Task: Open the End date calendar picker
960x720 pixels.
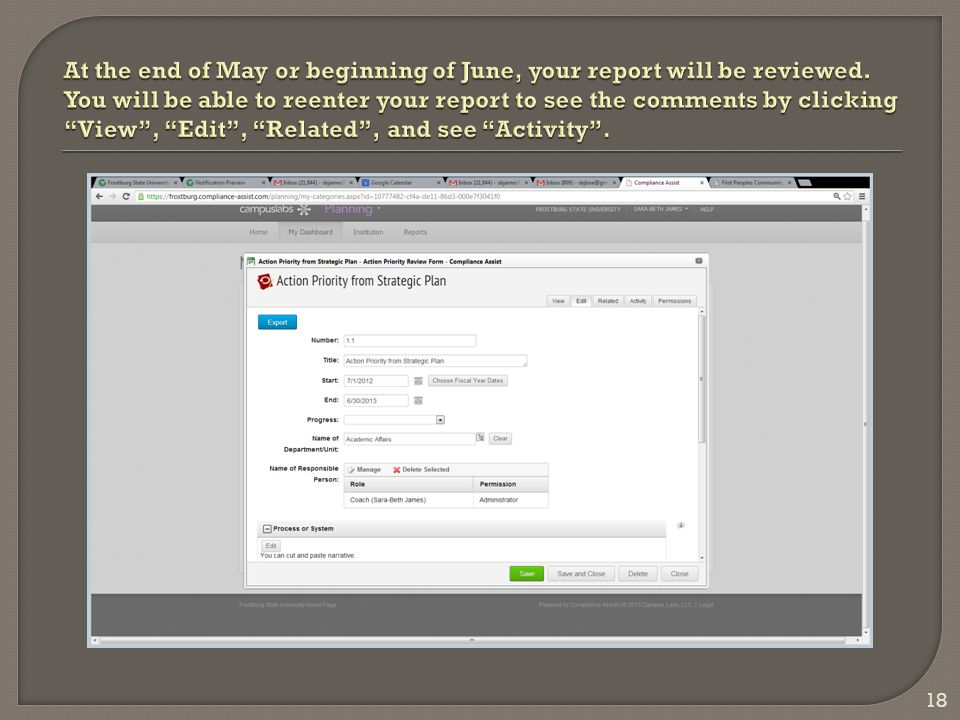Action: pos(418,400)
